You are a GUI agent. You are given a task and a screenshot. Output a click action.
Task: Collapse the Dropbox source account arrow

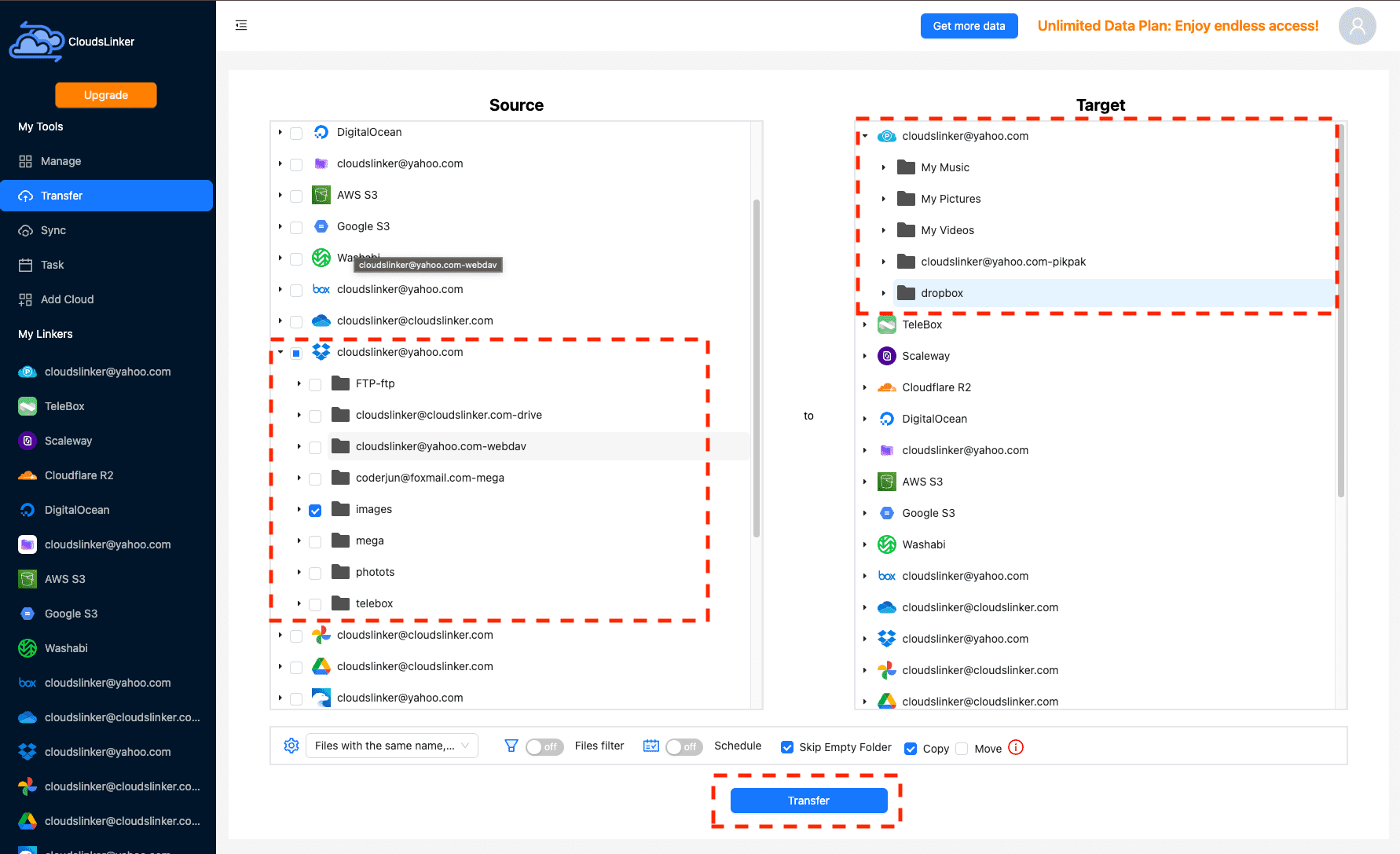coord(280,352)
